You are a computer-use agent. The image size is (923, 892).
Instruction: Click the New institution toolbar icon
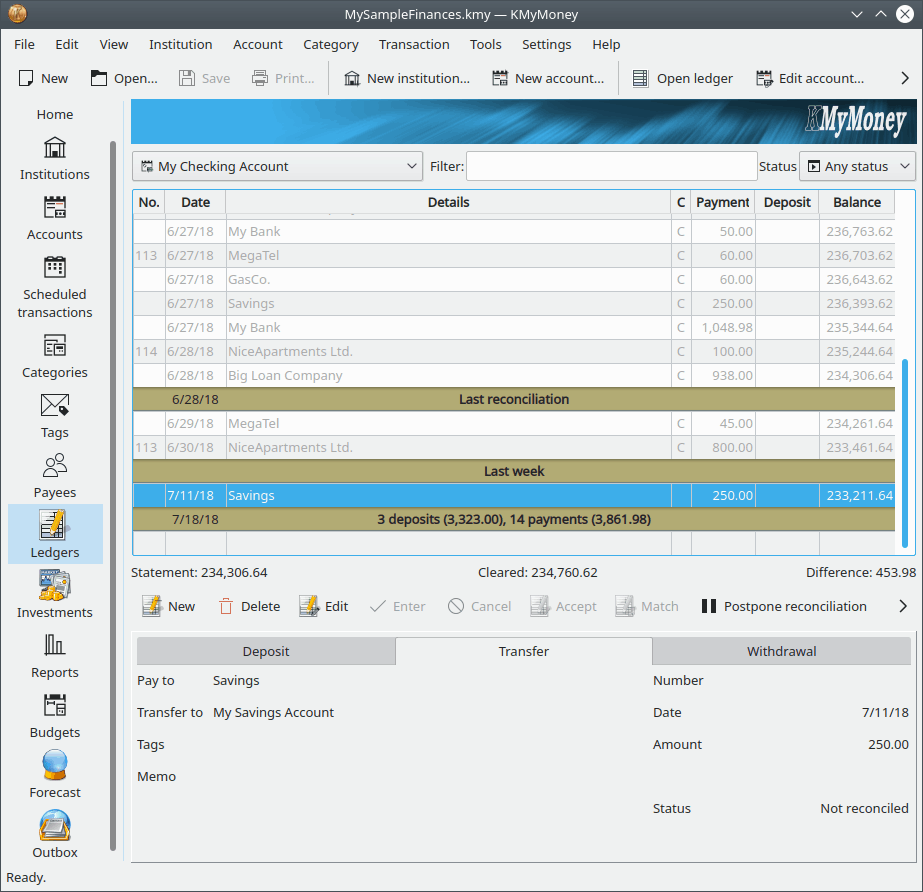[352, 78]
